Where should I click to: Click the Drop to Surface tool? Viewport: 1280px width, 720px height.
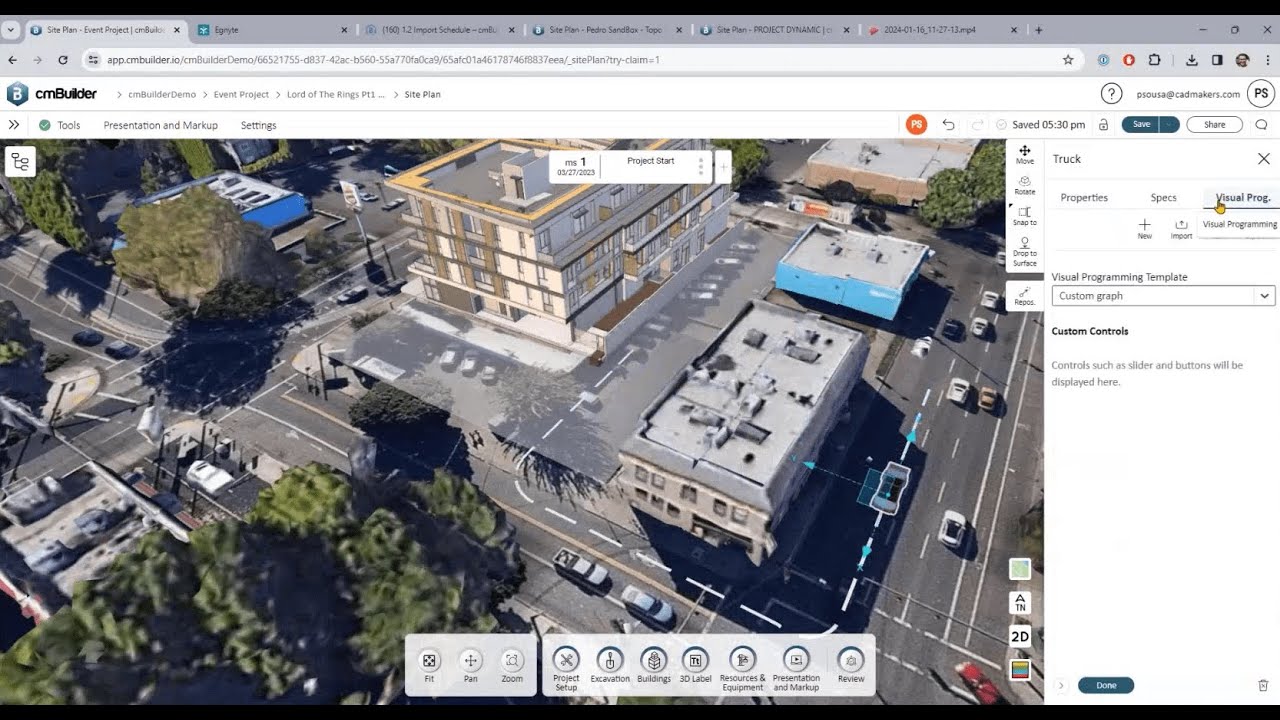click(x=1025, y=252)
